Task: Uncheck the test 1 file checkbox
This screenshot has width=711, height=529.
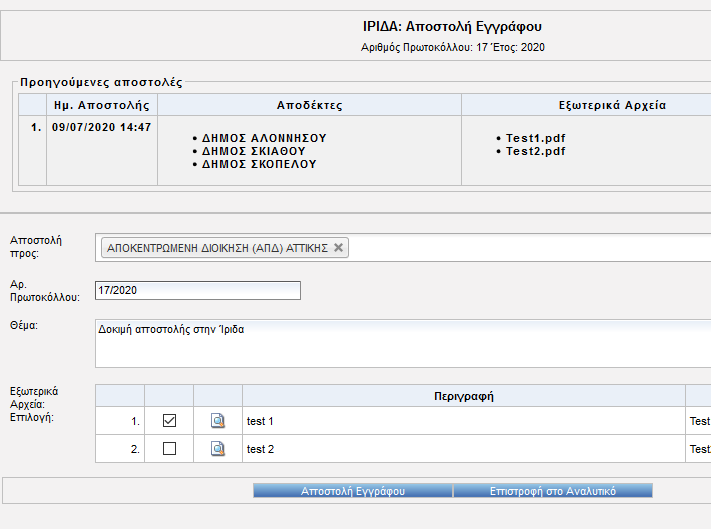Action: [169, 421]
